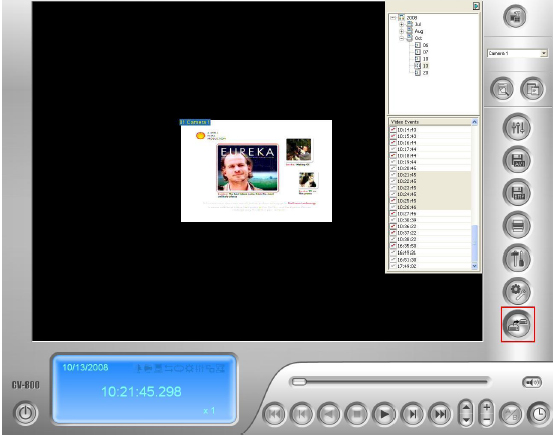Open the video adjustment sliders icon

[x=517, y=127]
